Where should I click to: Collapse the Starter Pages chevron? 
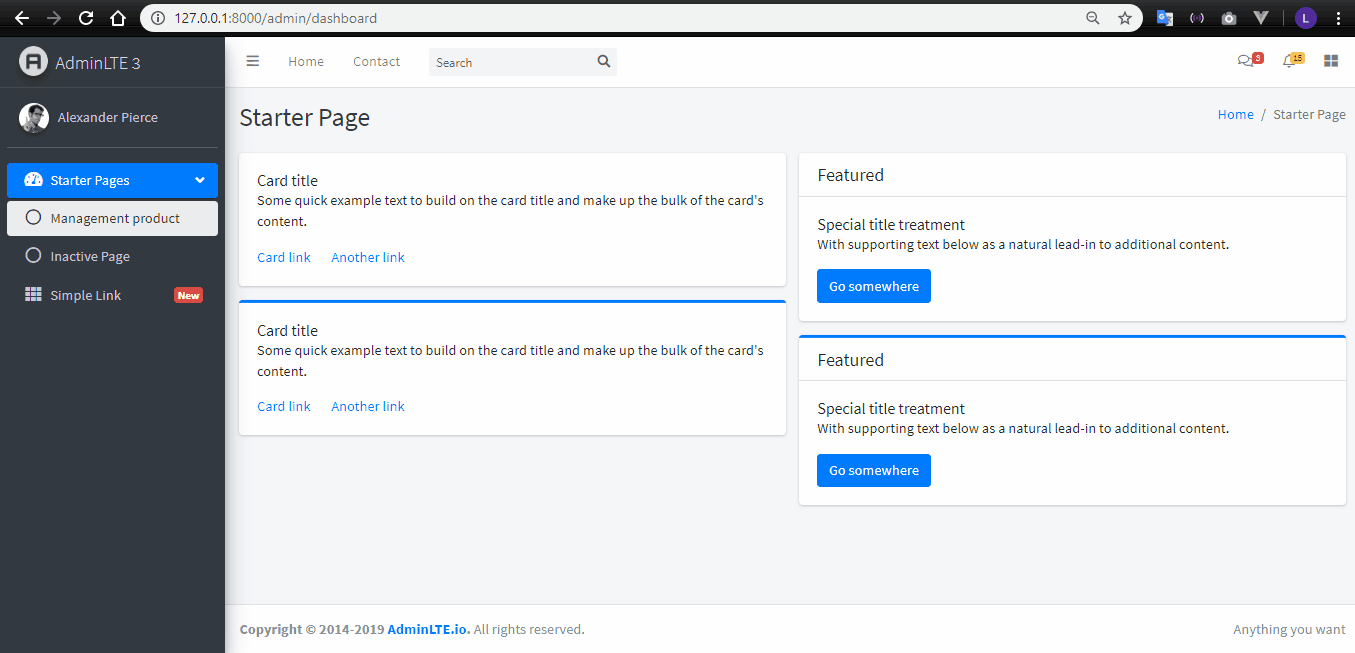pyautogui.click(x=200, y=180)
